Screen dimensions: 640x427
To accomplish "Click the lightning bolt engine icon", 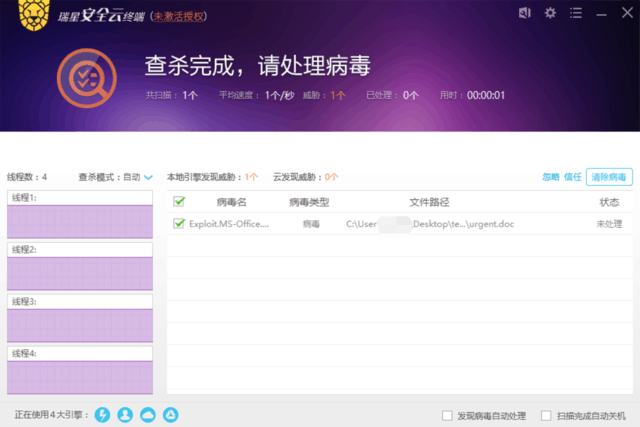I will [102, 414].
